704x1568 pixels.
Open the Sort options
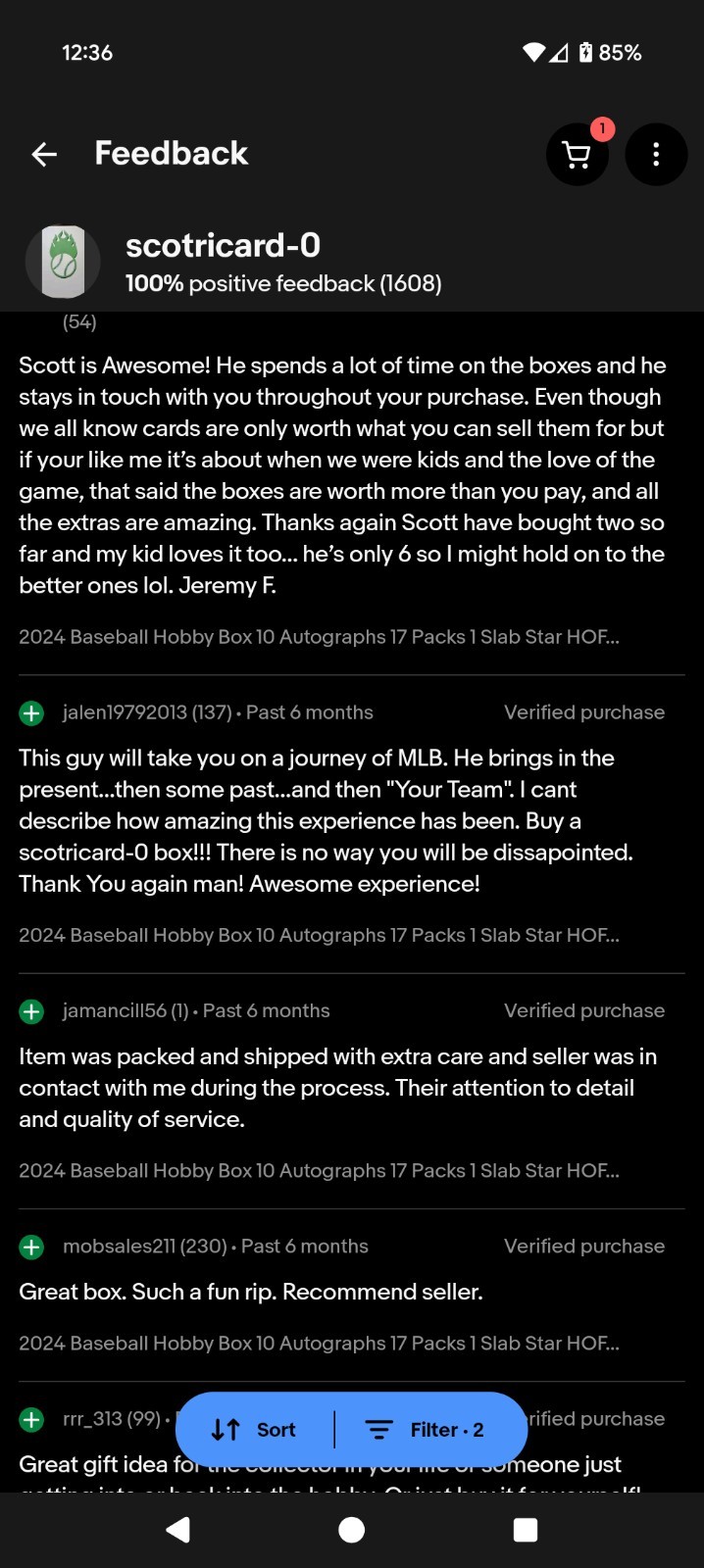coord(254,1430)
